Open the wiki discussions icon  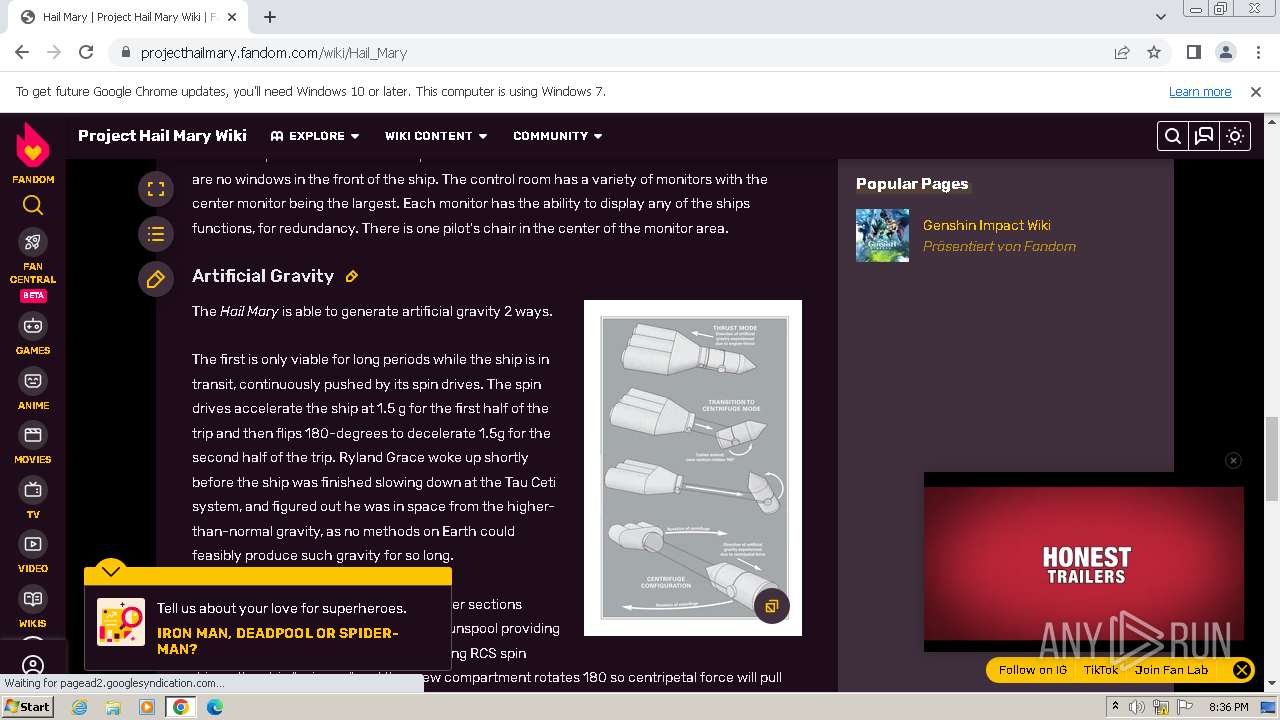(1204, 136)
